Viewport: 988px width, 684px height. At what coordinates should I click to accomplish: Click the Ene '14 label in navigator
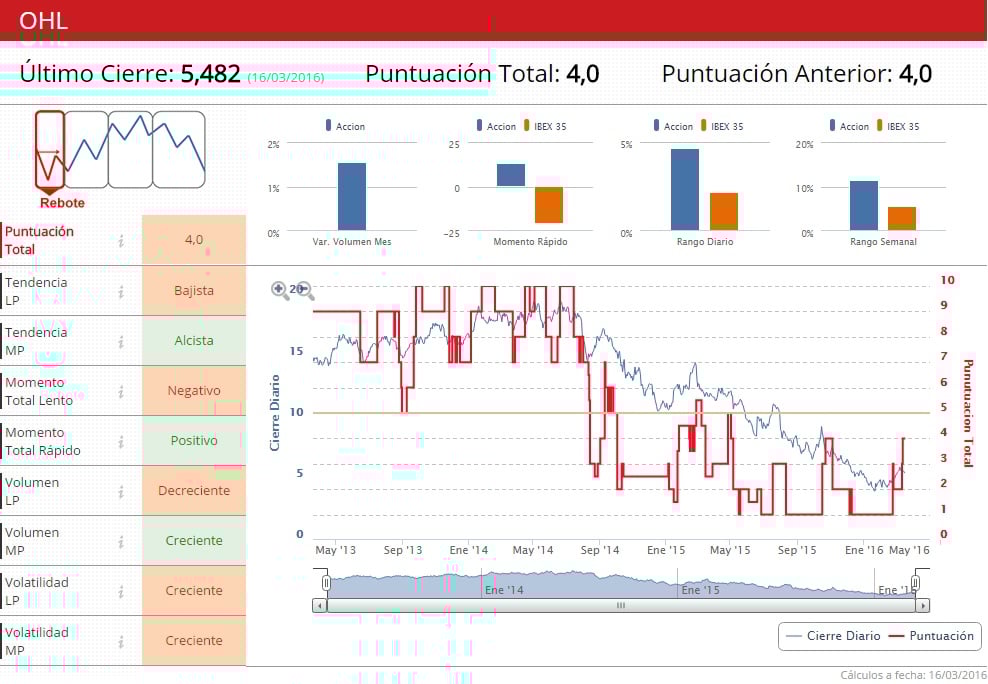click(504, 590)
